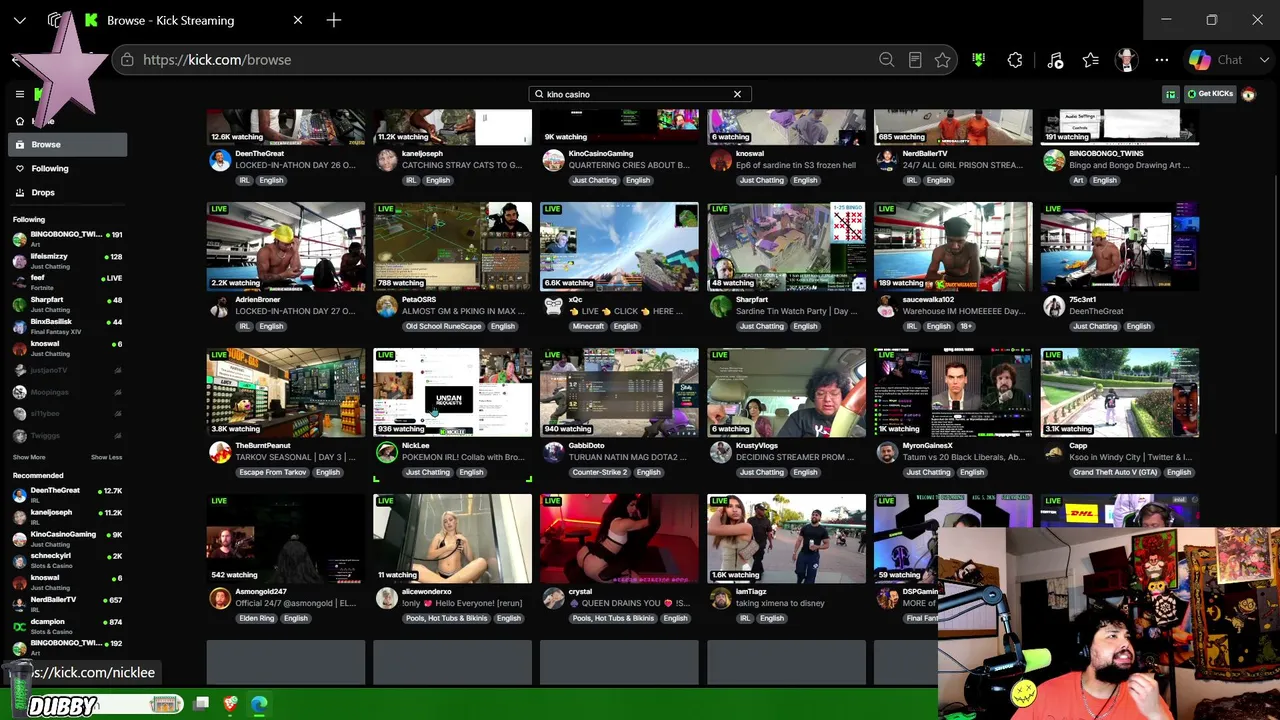Image resolution: width=1280 pixels, height=720 pixels.
Task: Open the Browse page in sidebar
Action: (x=67, y=144)
